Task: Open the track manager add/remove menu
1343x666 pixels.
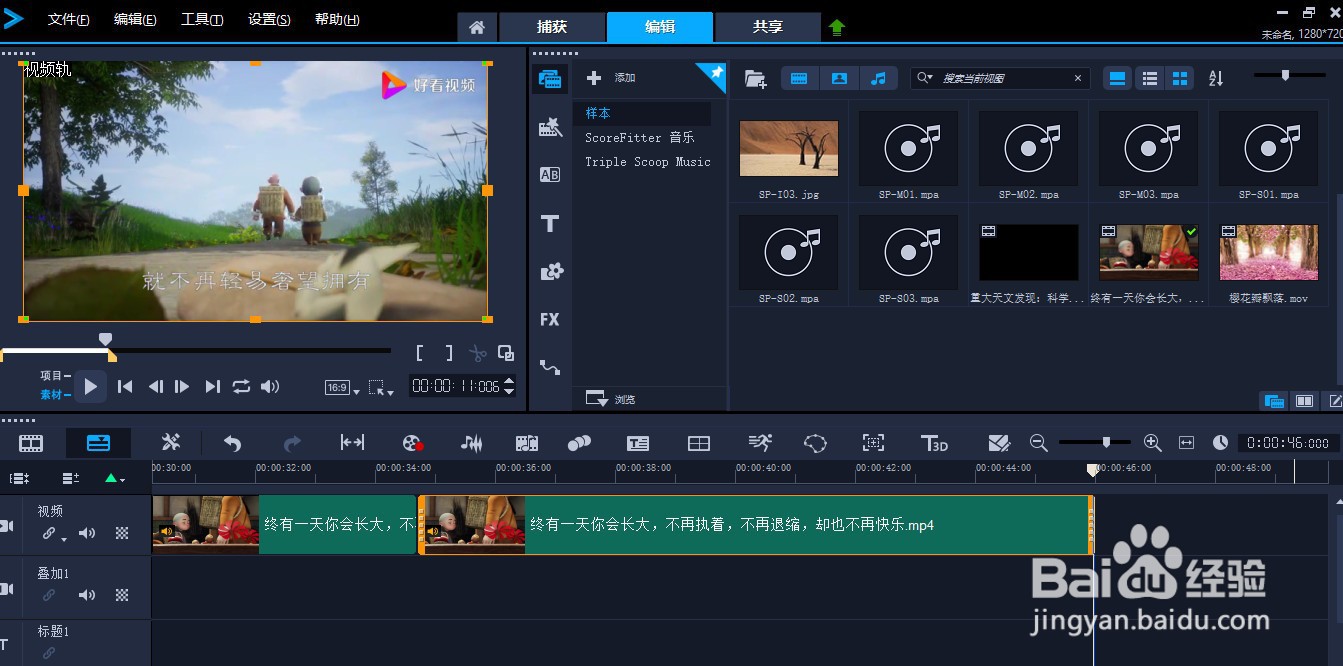Action: click(x=70, y=479)
